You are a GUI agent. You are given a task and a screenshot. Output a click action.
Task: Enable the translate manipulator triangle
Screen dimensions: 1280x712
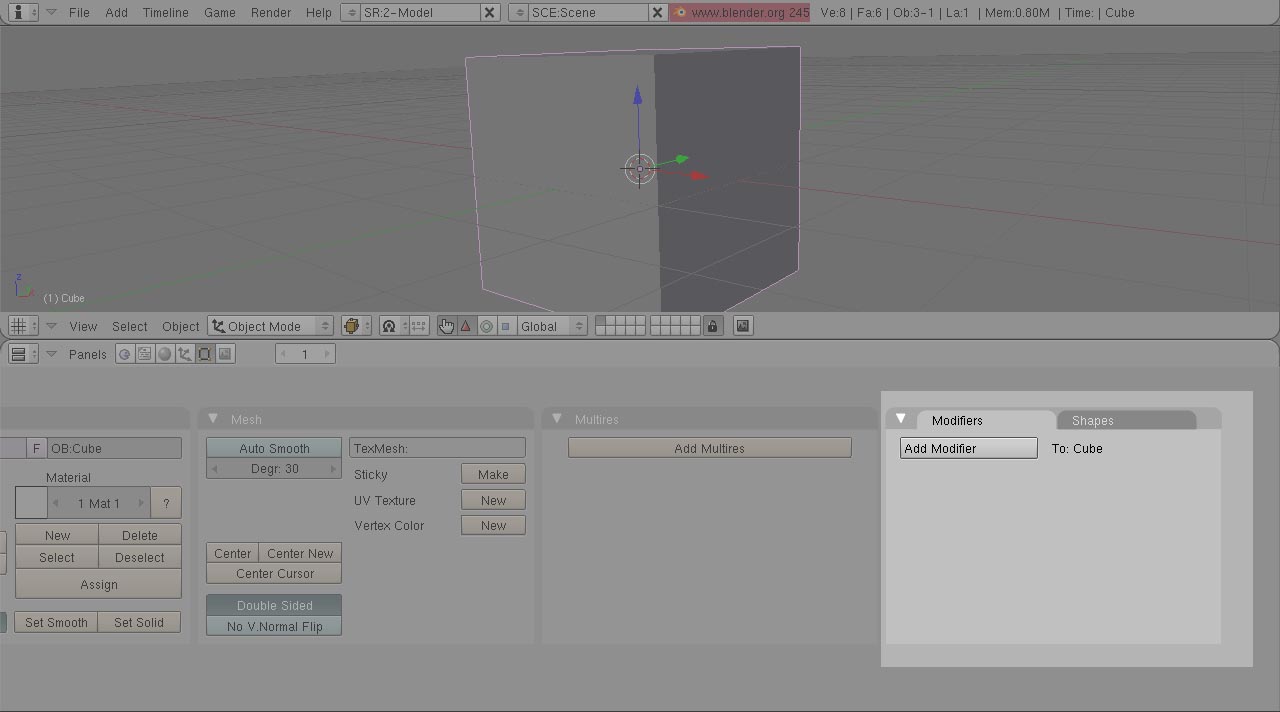pos(465,326)
